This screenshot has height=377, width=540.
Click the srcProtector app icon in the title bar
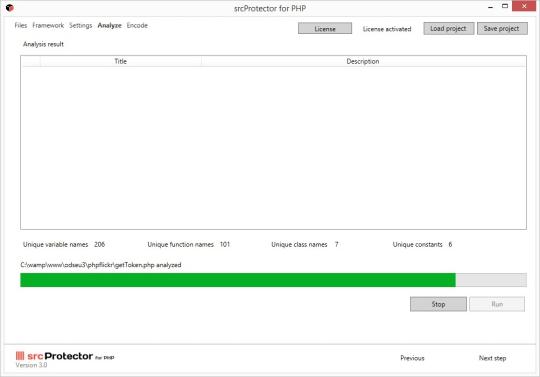point(10,8)
